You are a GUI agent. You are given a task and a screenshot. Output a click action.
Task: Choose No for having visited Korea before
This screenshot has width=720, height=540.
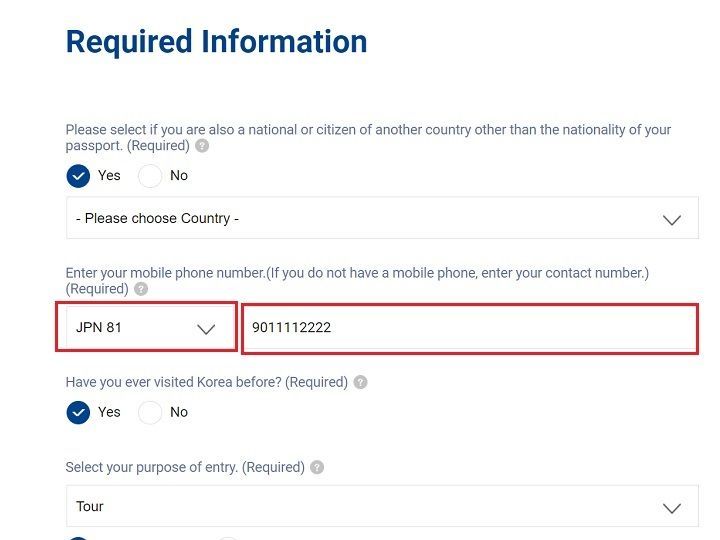point(150,412)
